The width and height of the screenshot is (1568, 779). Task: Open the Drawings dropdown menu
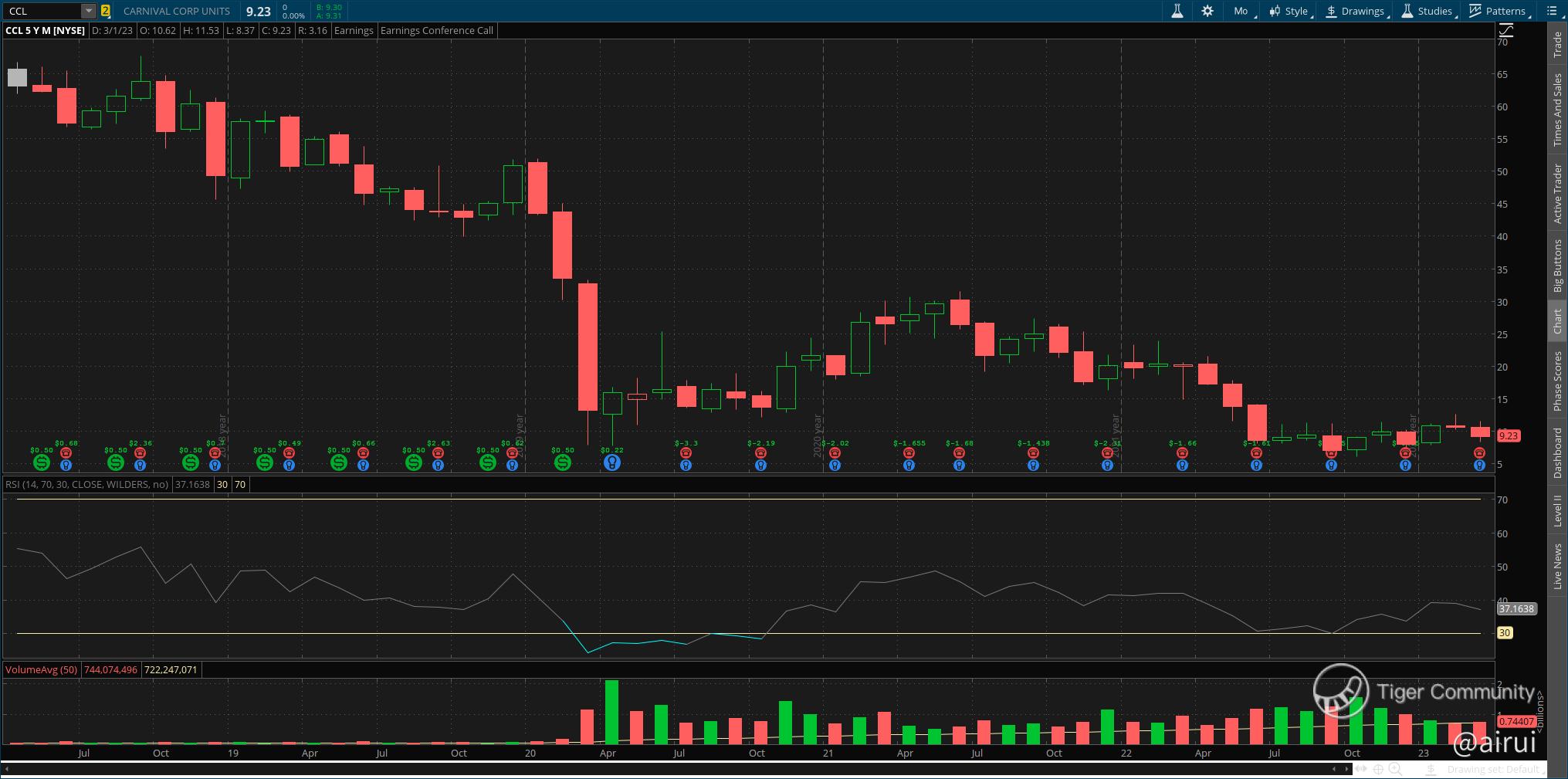click(x=1356, y=11)
